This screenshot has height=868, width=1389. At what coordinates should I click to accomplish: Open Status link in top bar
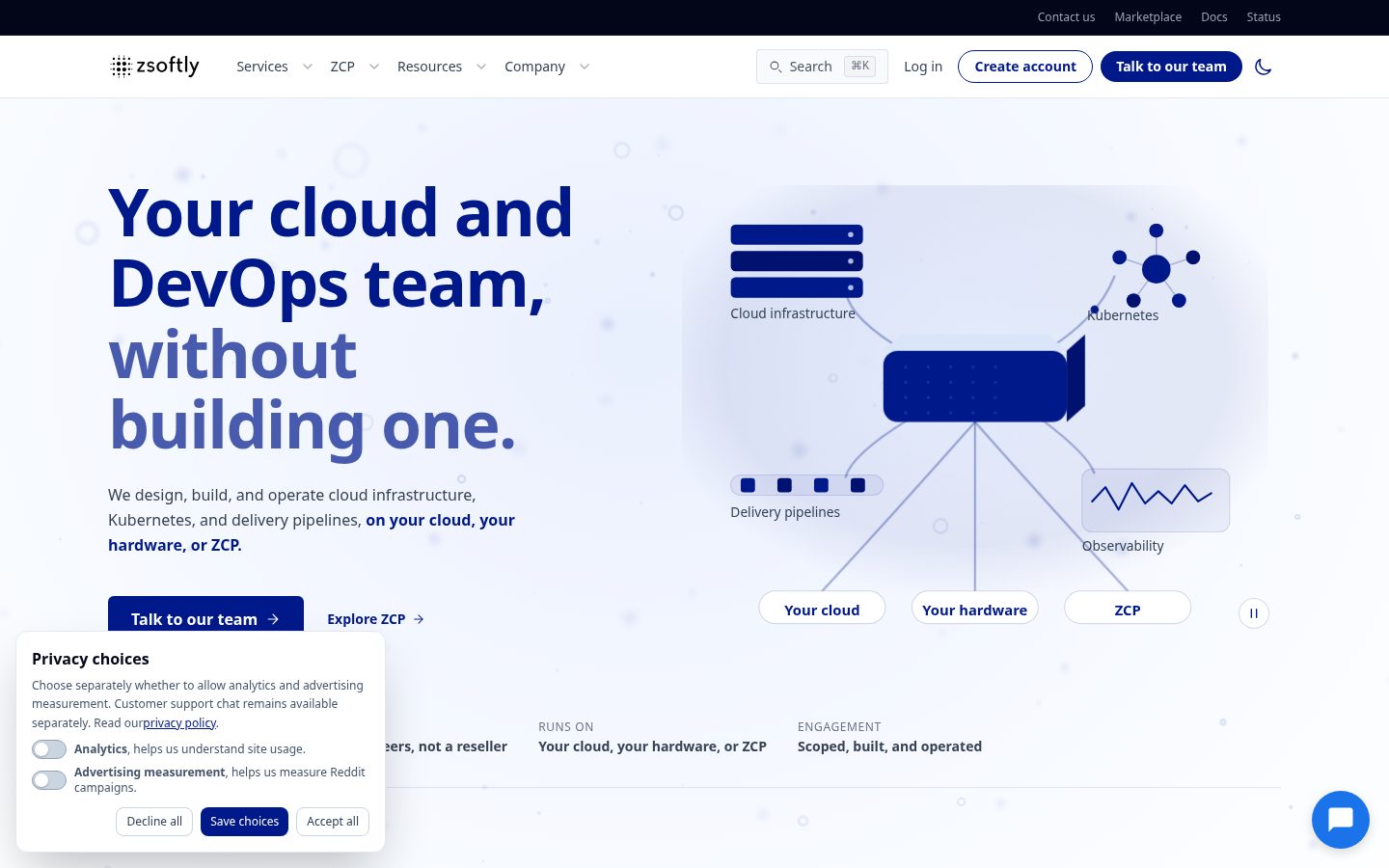[x=1264, y=17]
